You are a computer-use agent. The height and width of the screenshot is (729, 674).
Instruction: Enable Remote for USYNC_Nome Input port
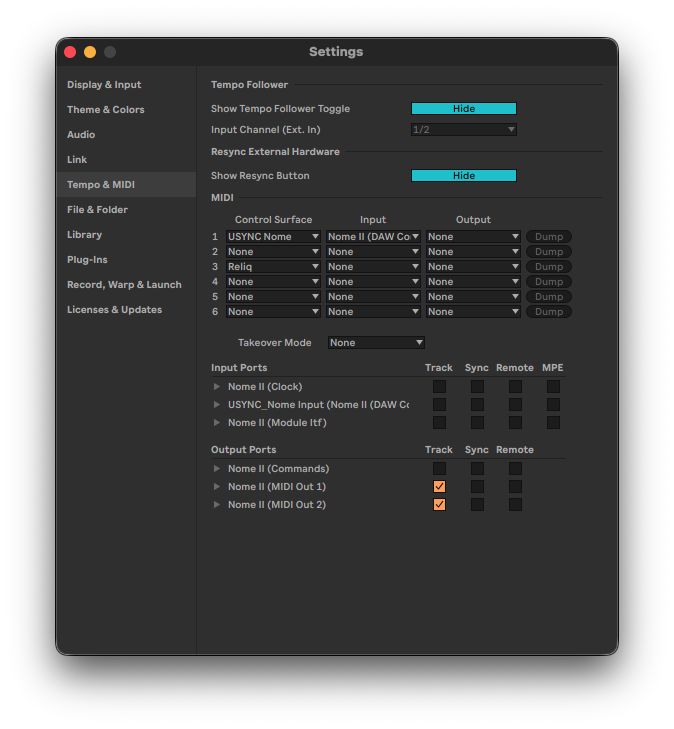tap(515, 405)
